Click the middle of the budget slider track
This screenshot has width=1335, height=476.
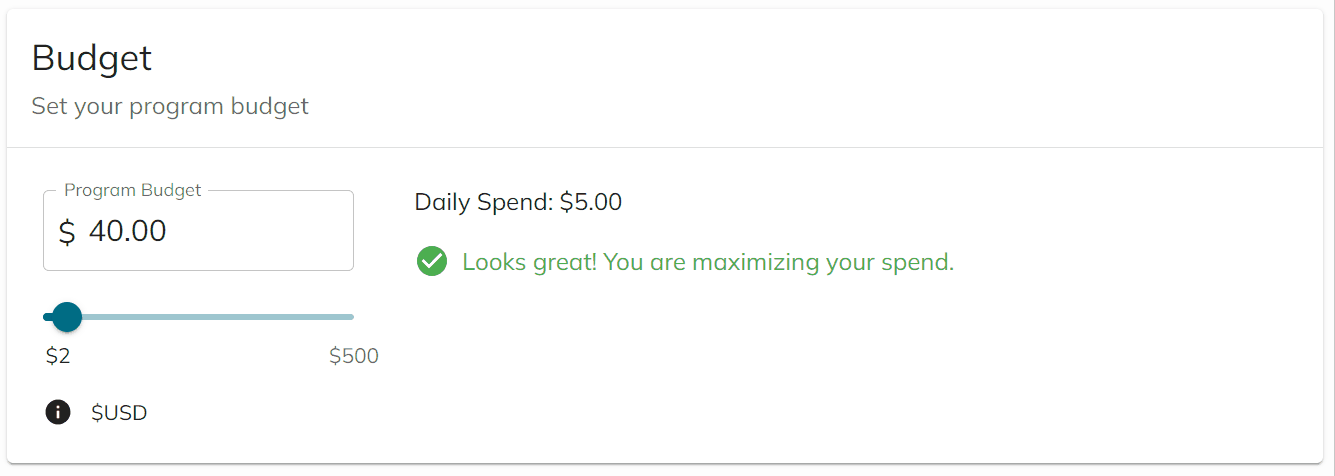coord(198,317)
